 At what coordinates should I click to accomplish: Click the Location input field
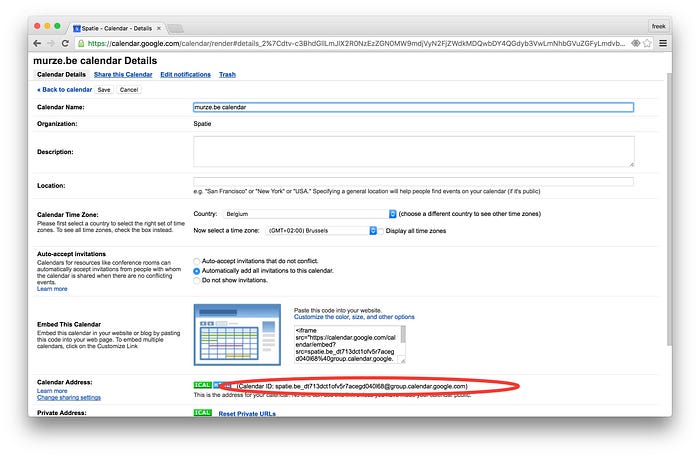413,182
